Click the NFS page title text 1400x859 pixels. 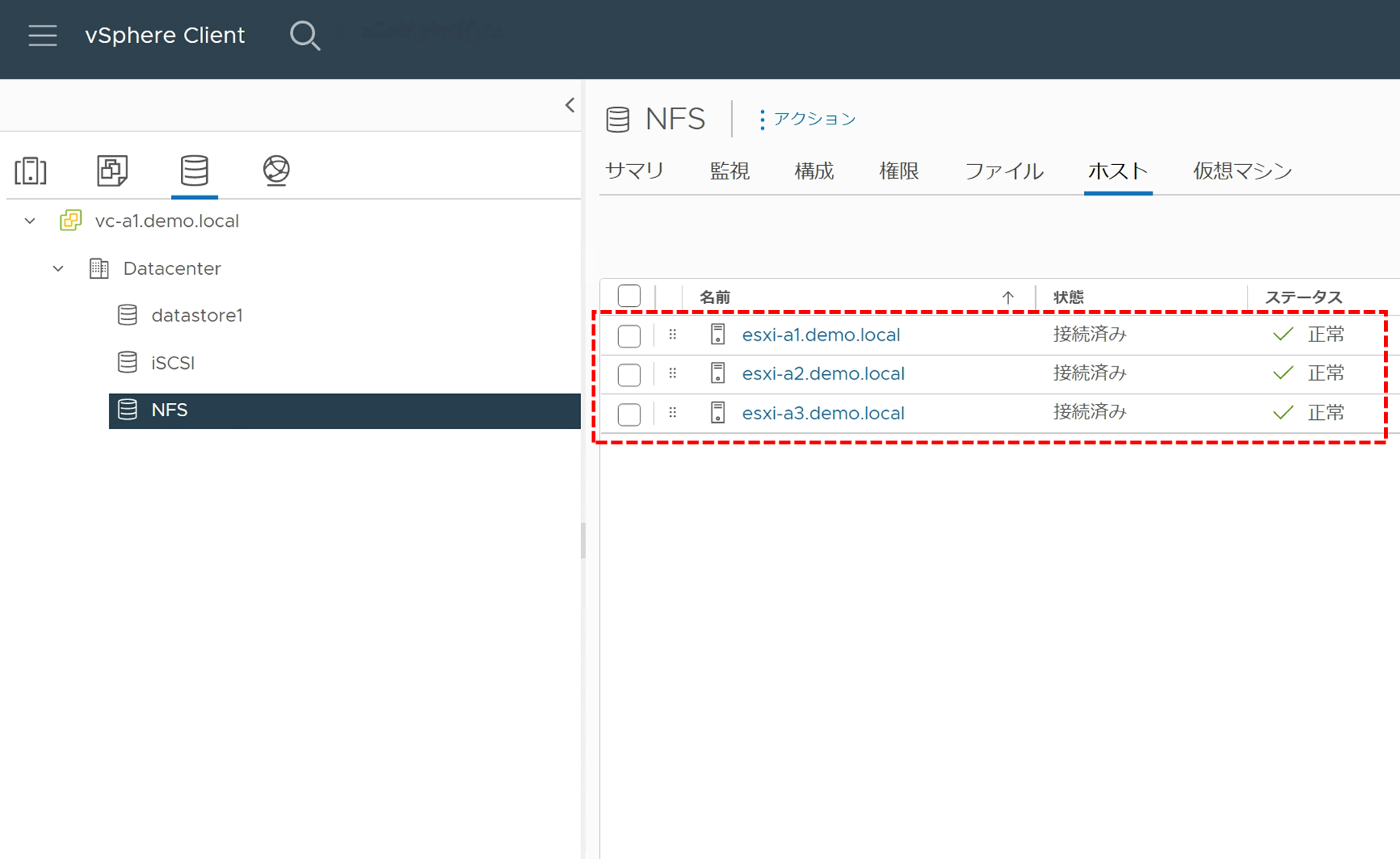click(675, 119)
